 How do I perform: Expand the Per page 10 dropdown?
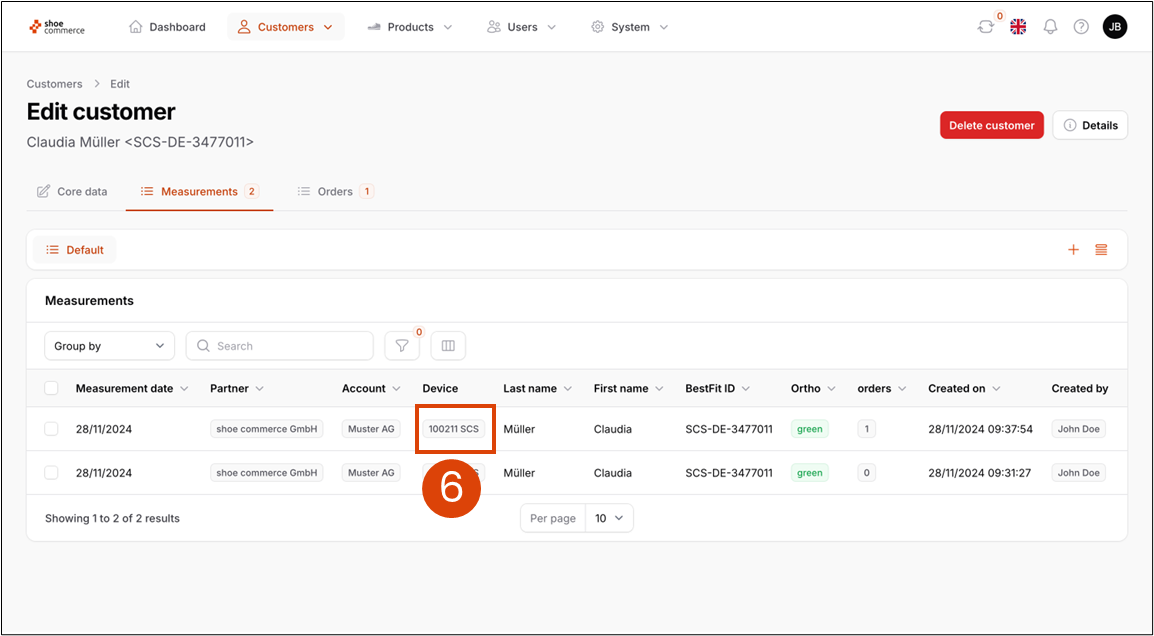[x=608, y=518]
